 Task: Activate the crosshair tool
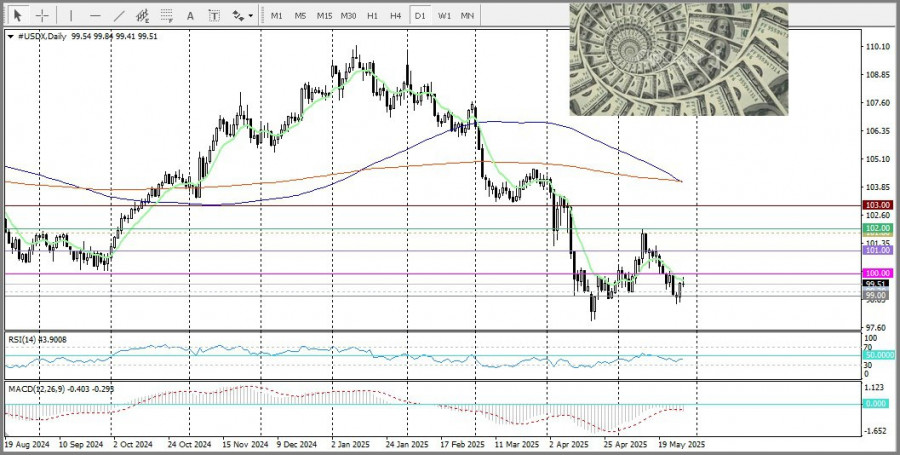[x=42, y=15]
